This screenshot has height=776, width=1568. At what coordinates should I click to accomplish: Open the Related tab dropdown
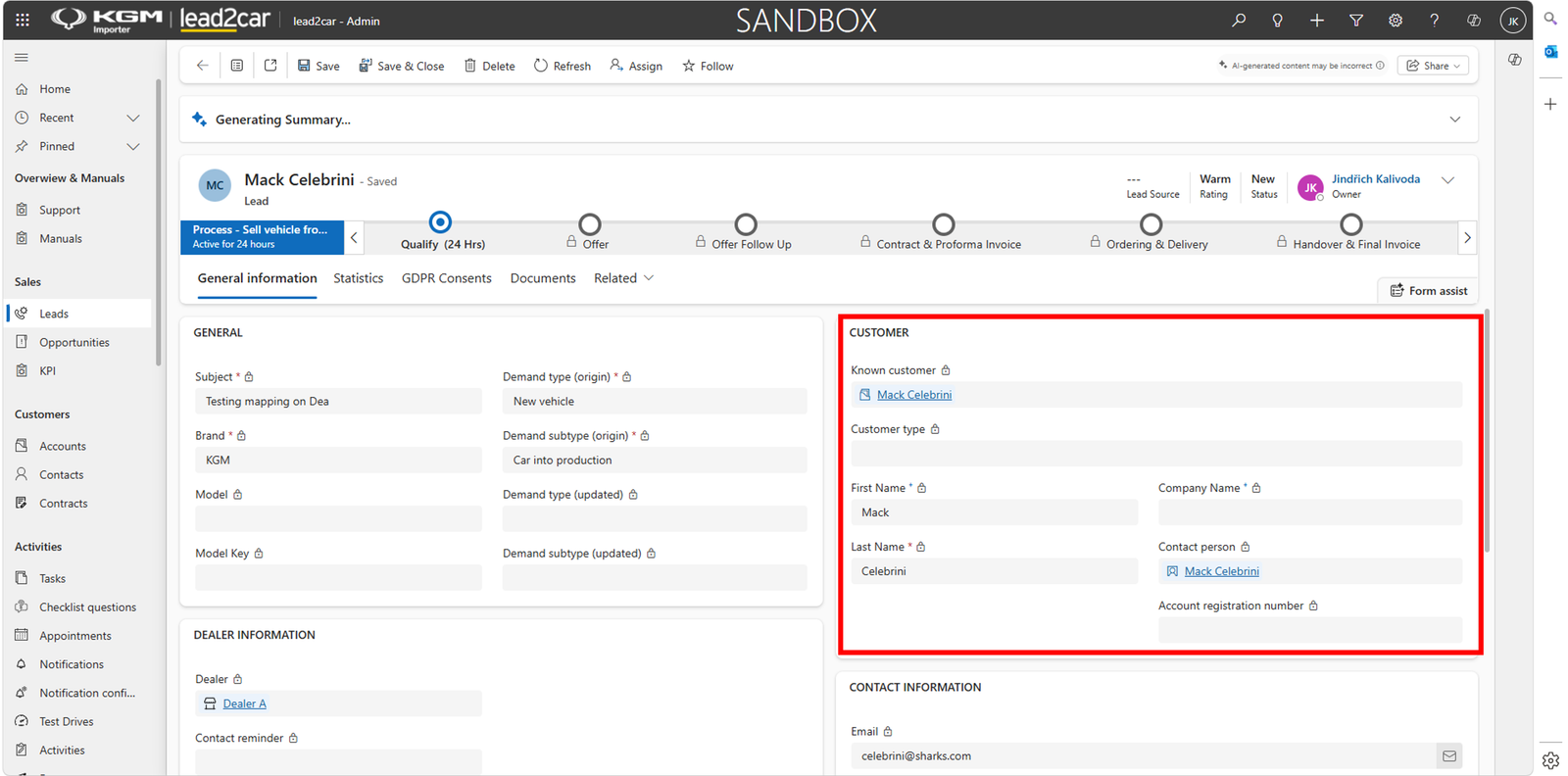[623, 278]
